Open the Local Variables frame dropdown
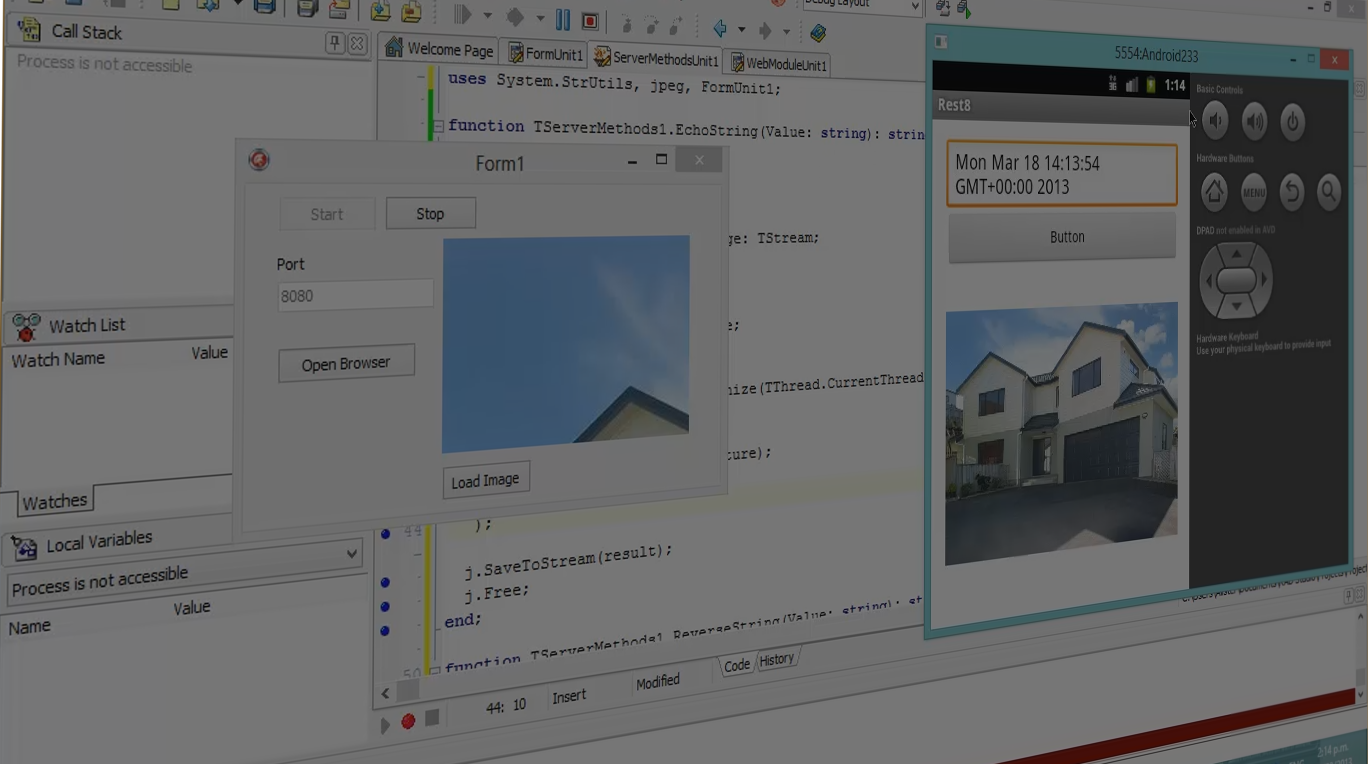Viewport: 1368px width, 764px height. click(x=352, y=553)
